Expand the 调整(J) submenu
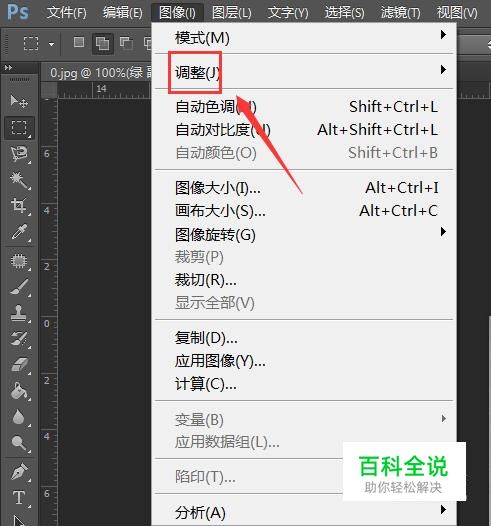This screenshot has height=526, width=491. 304,72
